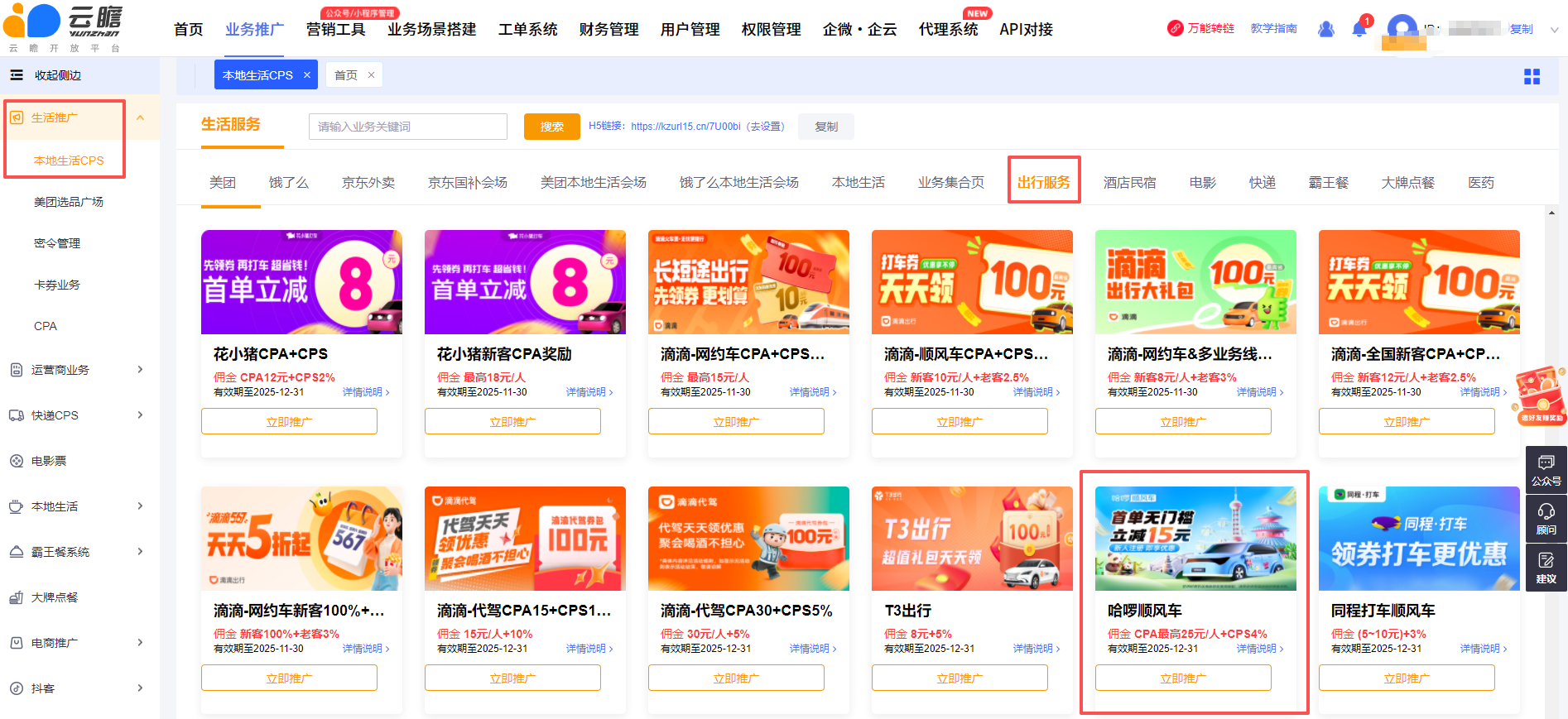This screenshot has width=1568, height=719.
Task: Open account dropdown arrow at top right
Action: (x=1554, y=30)
